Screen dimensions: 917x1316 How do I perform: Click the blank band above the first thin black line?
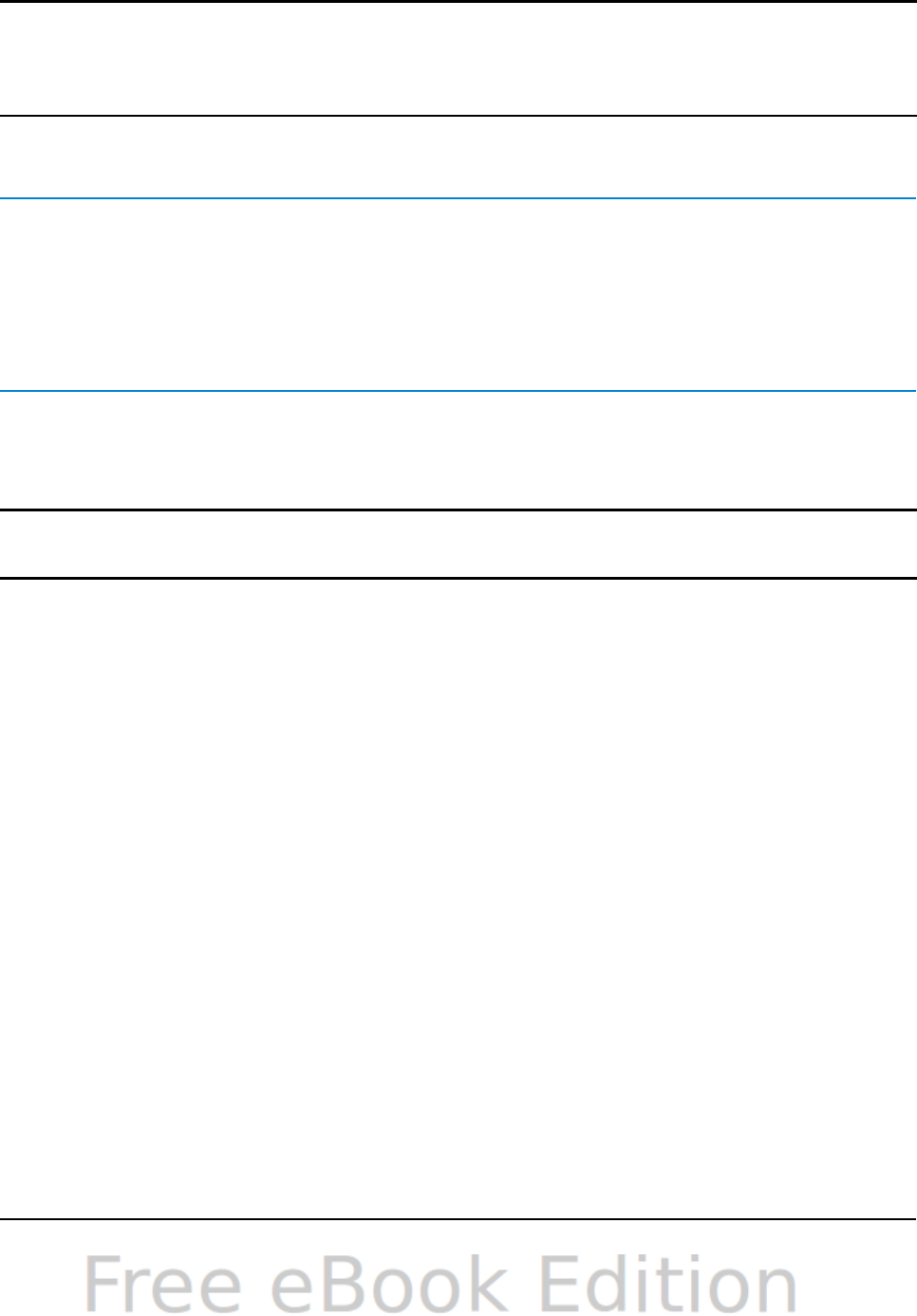coord(458,59)
